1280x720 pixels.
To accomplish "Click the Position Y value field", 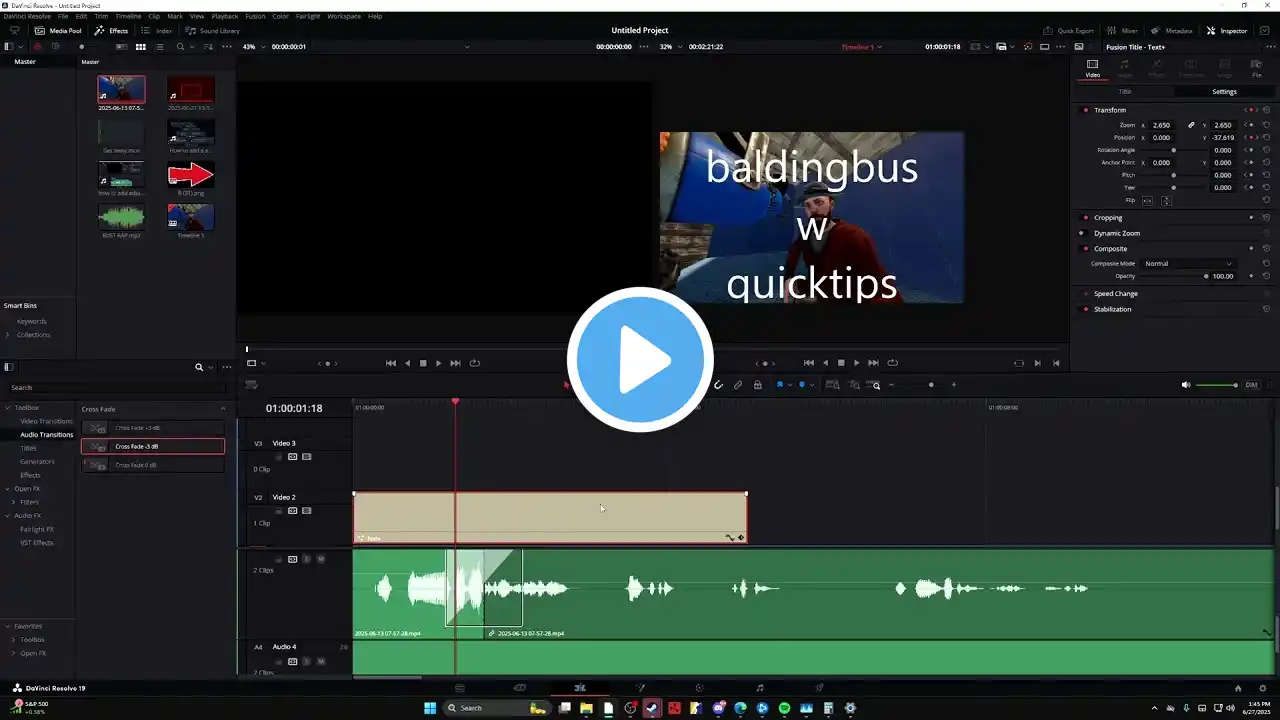I will pos(1222,137).
